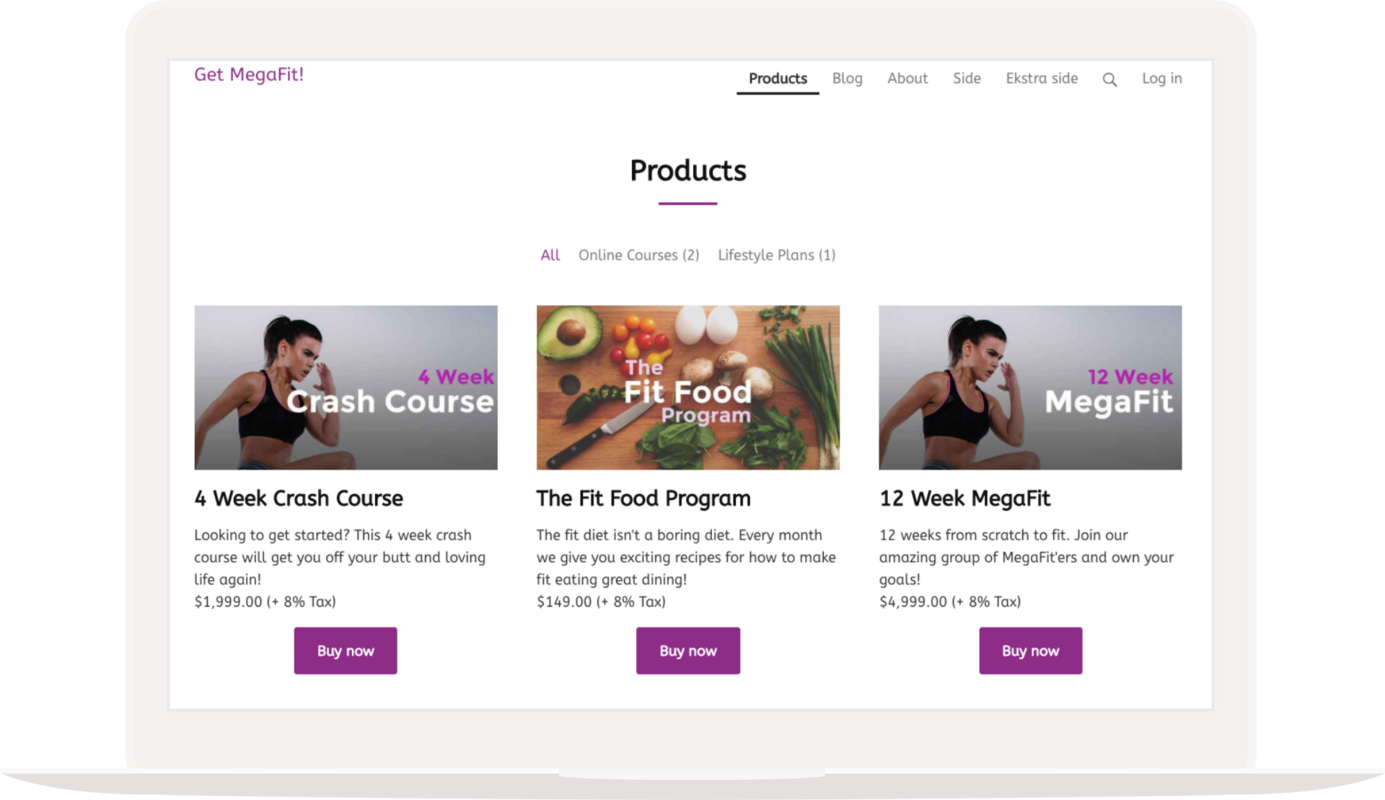Click the 4 Week Crash Course title
The height and width of the screenshot is (800, 1385).
pyautogui.click(x=298, y=498)
